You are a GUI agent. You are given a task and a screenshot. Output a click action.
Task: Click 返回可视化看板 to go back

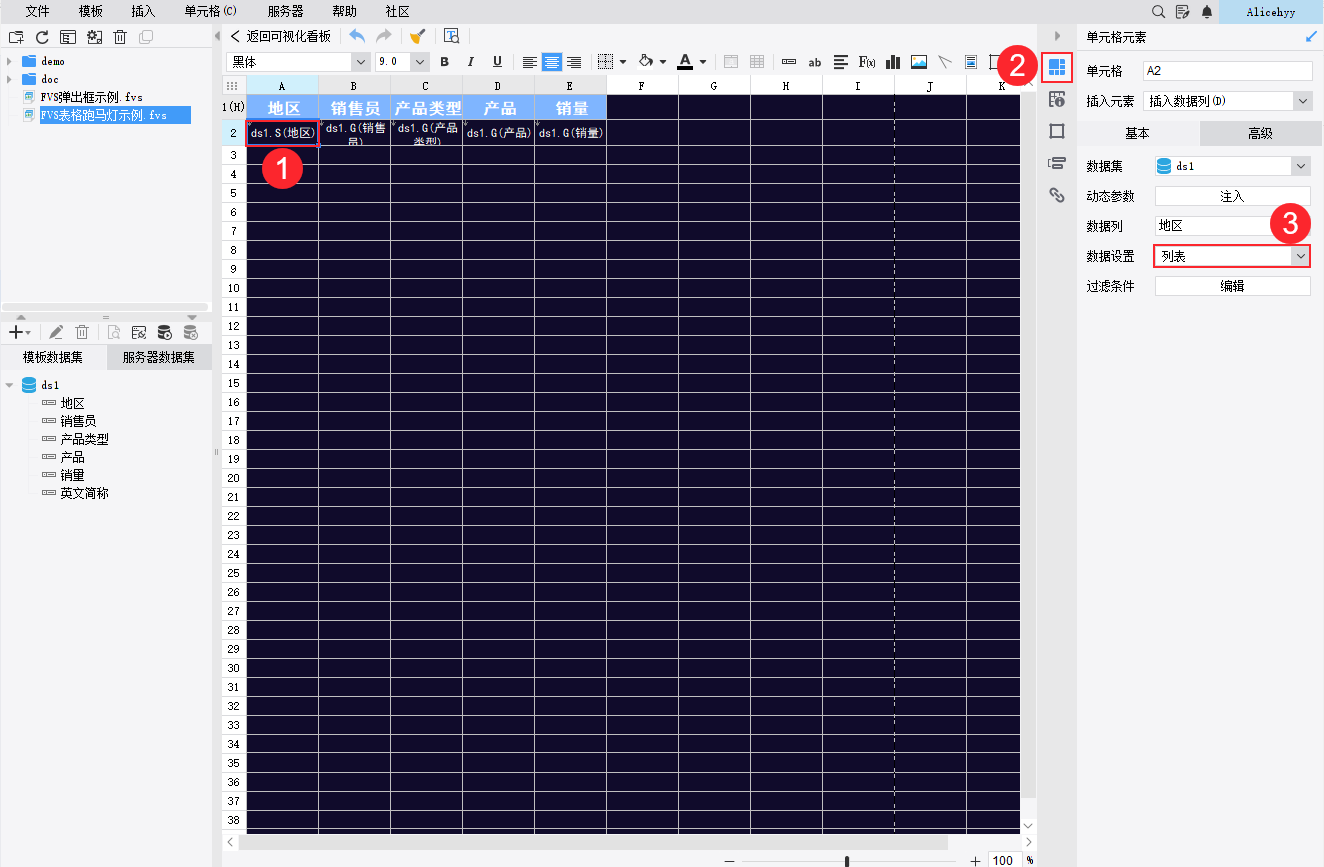coord(280,36)
